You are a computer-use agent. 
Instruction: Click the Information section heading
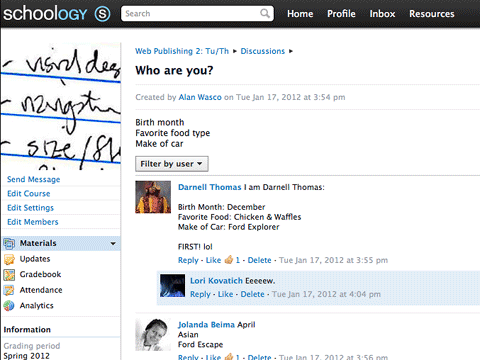[x=27, y=330]
